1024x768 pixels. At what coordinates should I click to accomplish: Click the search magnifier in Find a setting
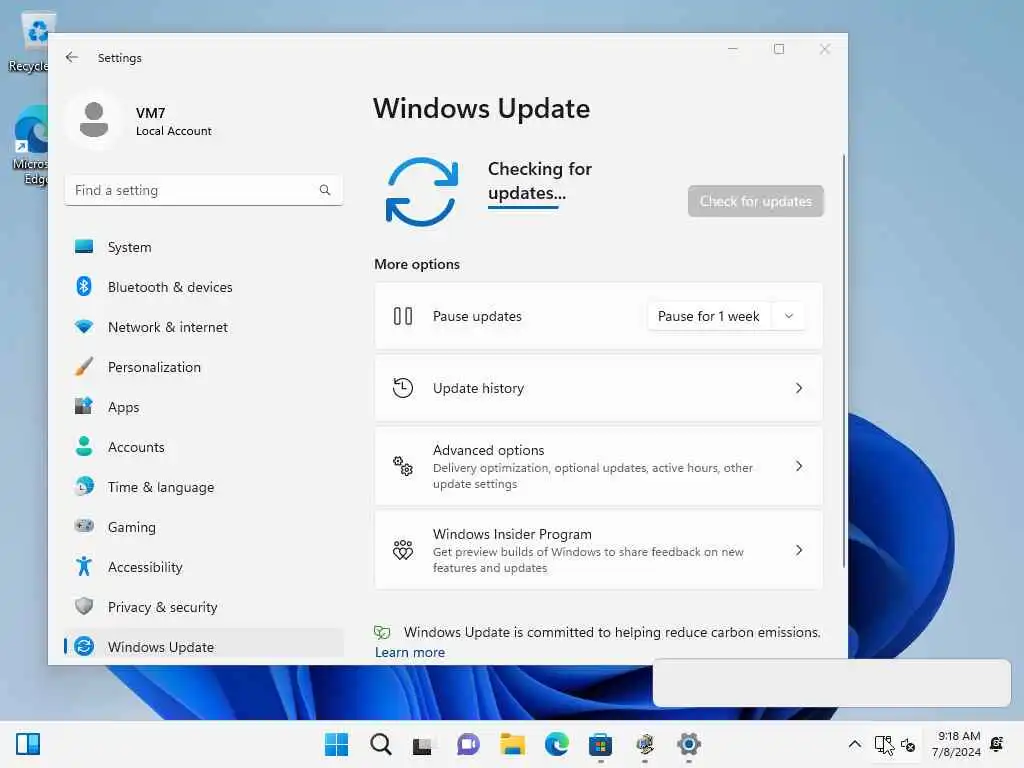tap(325, 190)
